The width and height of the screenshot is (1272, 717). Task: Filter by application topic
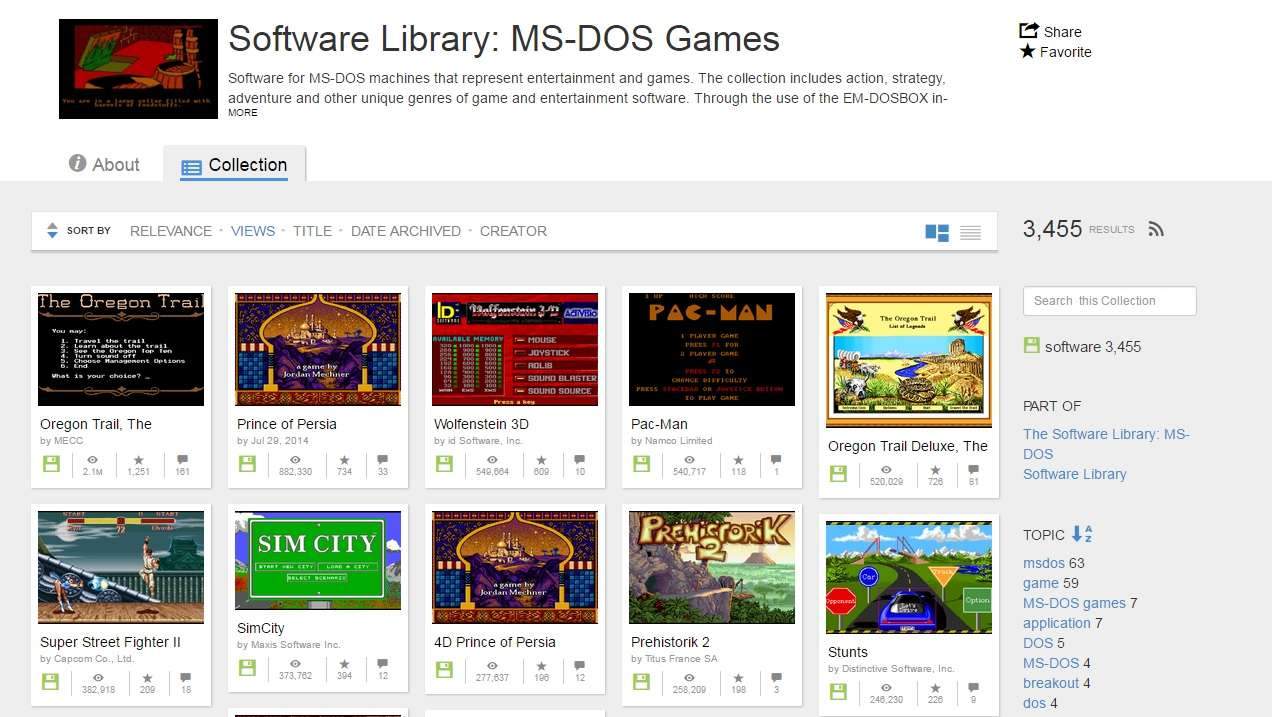pyautogui.click(x=1057, y=623)
